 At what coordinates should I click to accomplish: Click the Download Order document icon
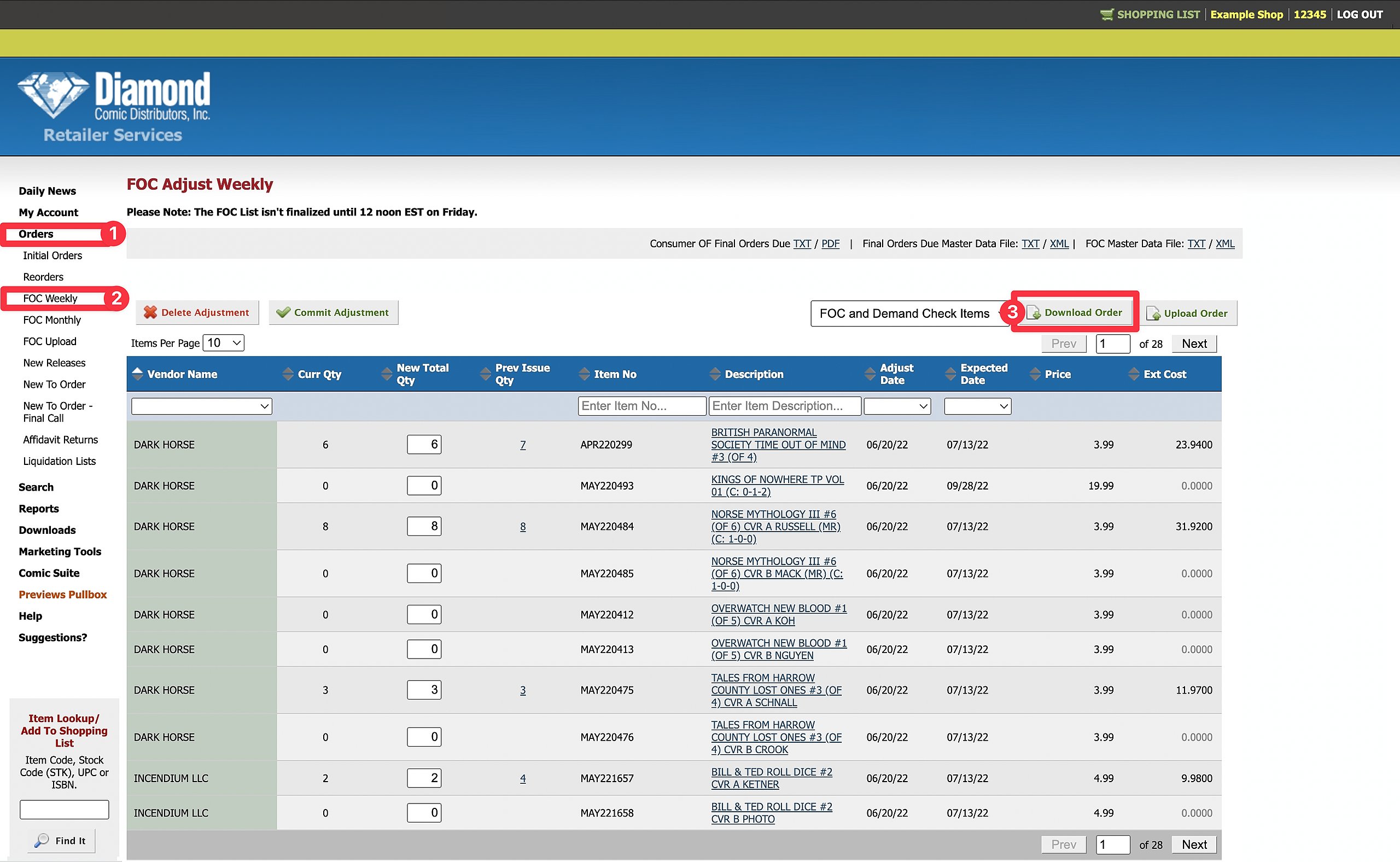(x=1034, y=313)
